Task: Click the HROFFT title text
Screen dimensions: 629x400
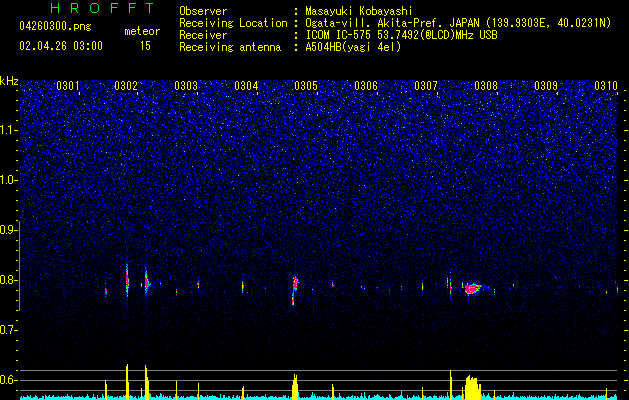Action: click(103, 8)
